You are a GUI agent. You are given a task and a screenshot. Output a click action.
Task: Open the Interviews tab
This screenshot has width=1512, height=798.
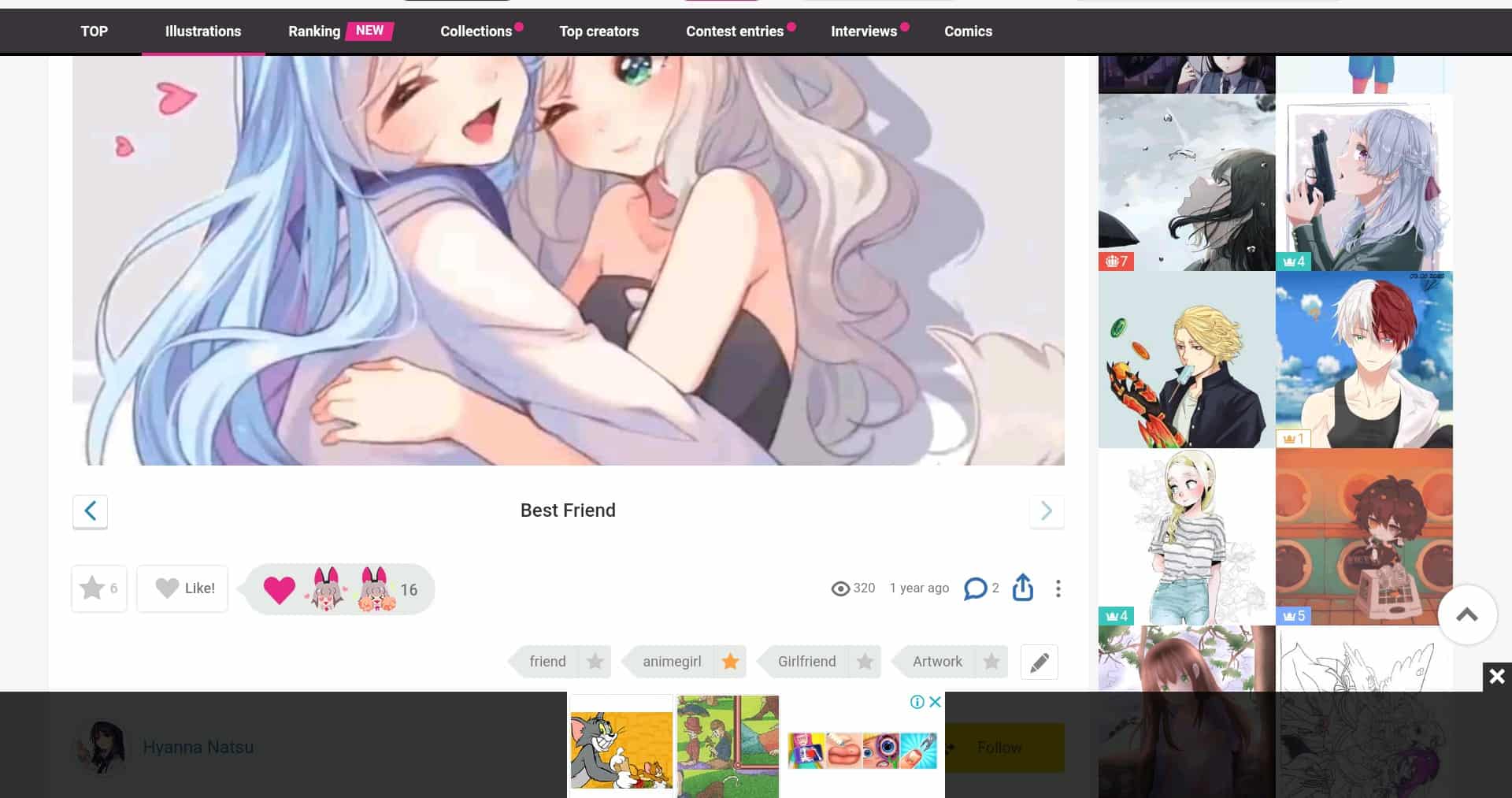864,32
